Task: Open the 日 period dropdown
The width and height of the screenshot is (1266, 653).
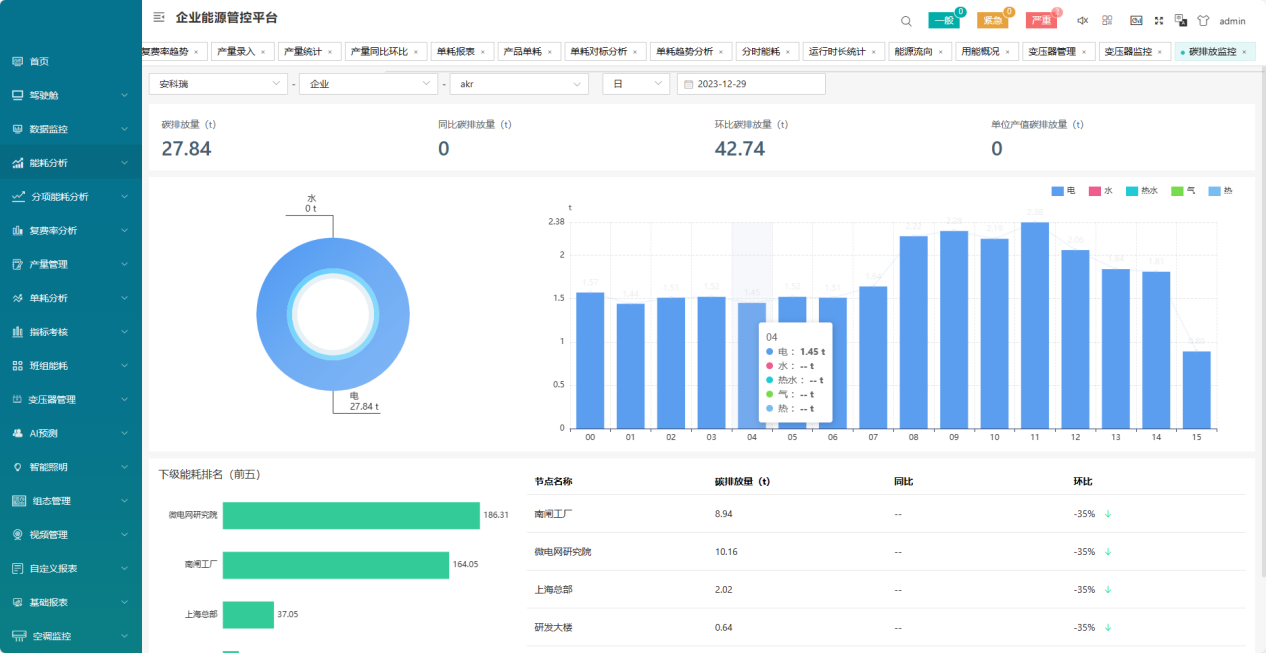Action: pyautogui.click(x=635, y=85)
